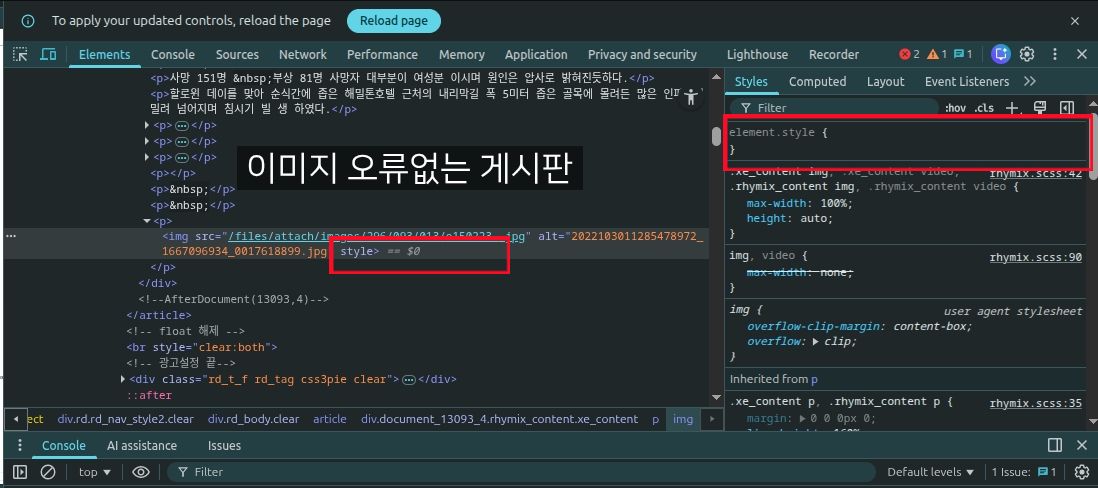Click the new style rule plus icon
The height and width of the screenshot is (488, 1098).
tap(1012, 108)
